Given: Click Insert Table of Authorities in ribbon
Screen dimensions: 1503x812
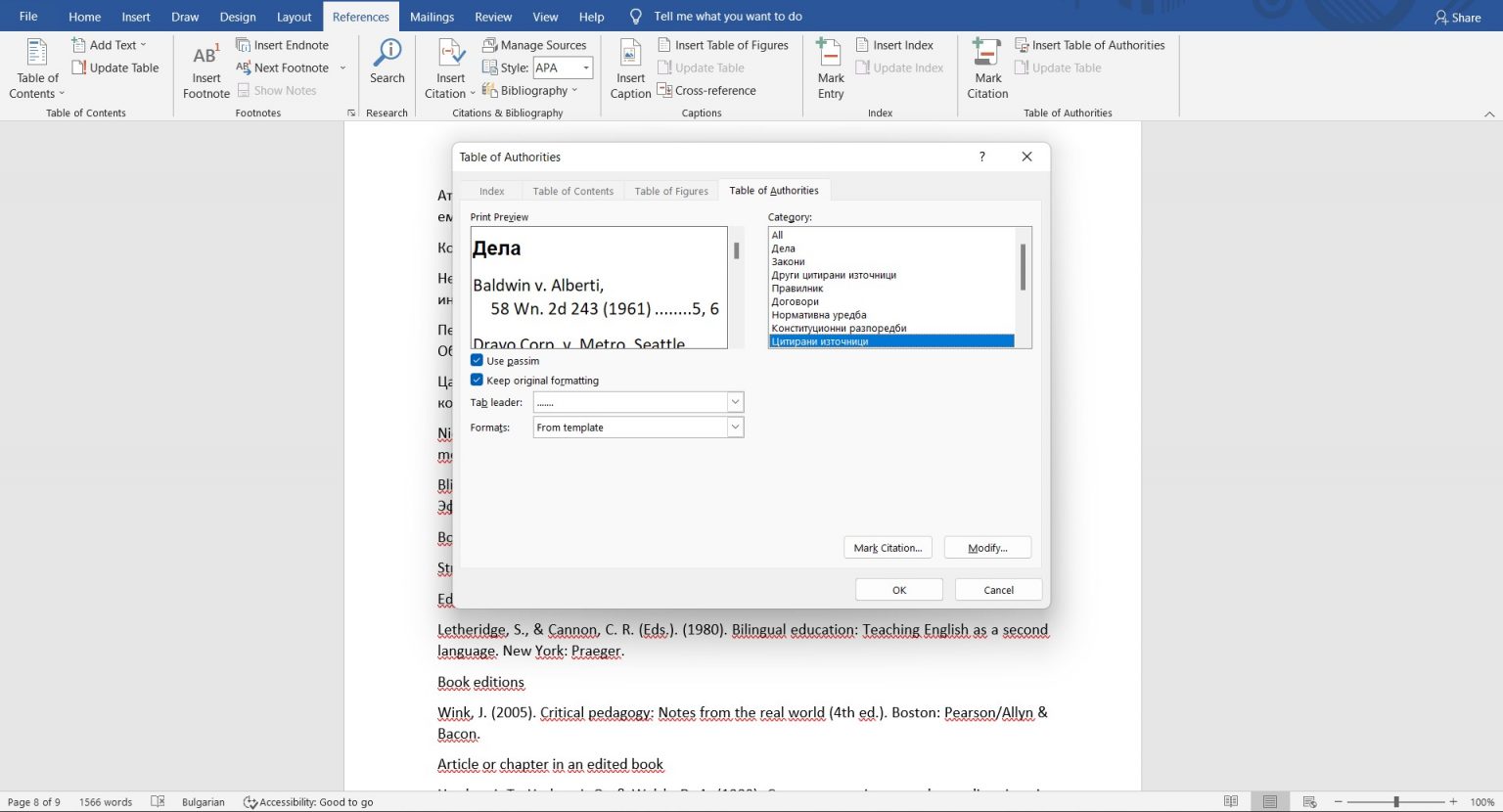Looking at the screenshot, I should coord(1090,45).
